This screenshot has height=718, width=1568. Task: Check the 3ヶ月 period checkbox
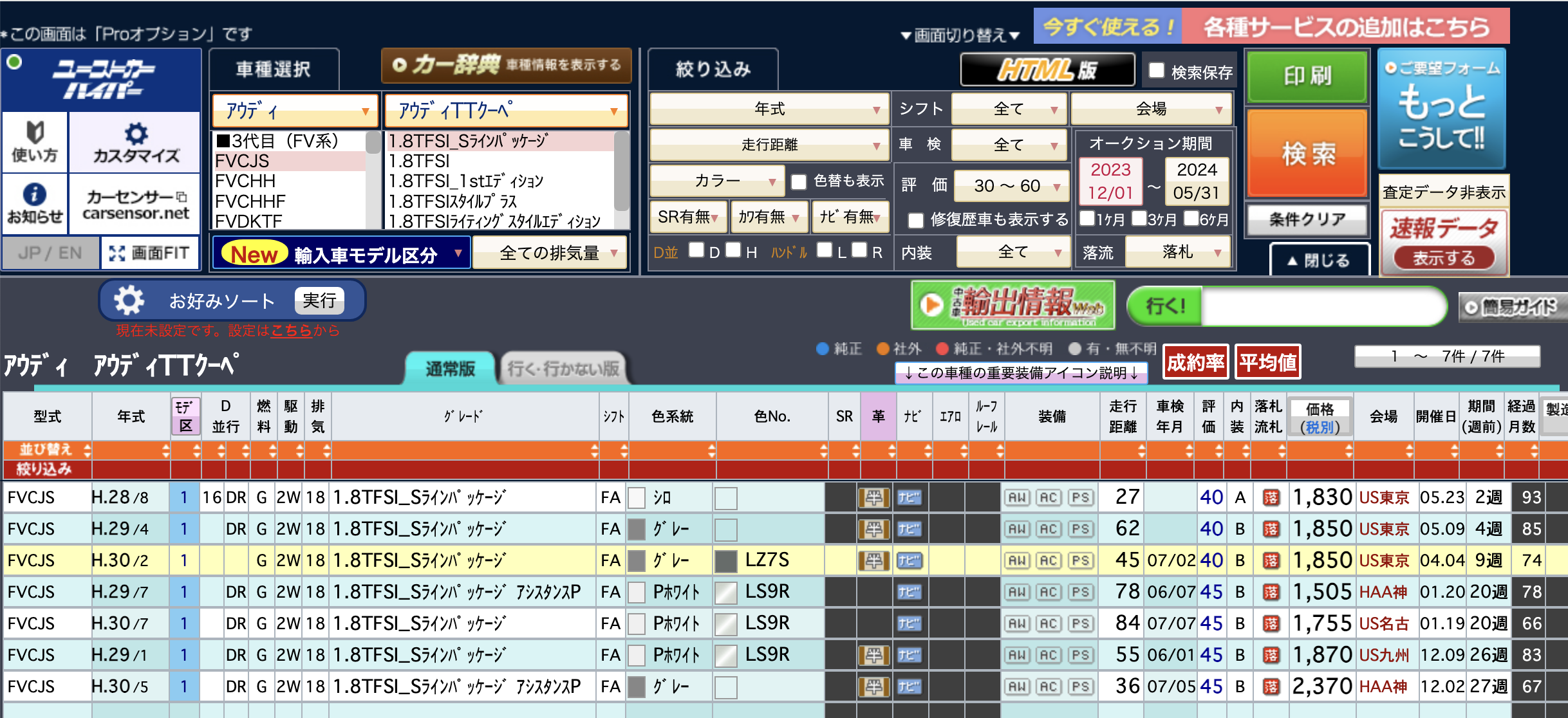[1139, 218]
